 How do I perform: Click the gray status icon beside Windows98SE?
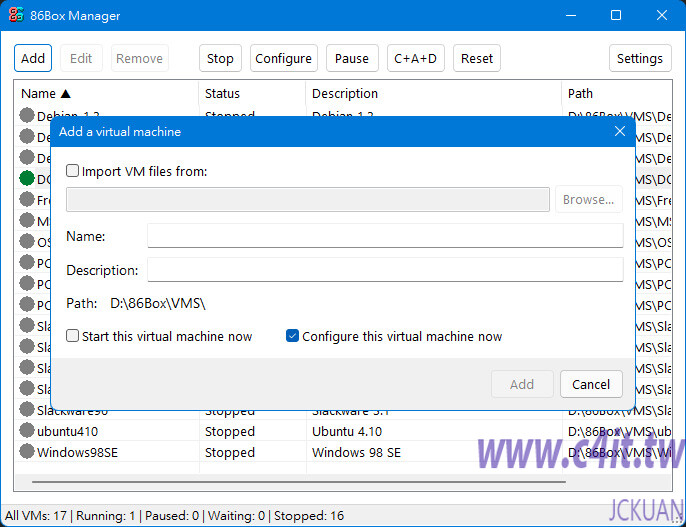click(x=27, y=451)
